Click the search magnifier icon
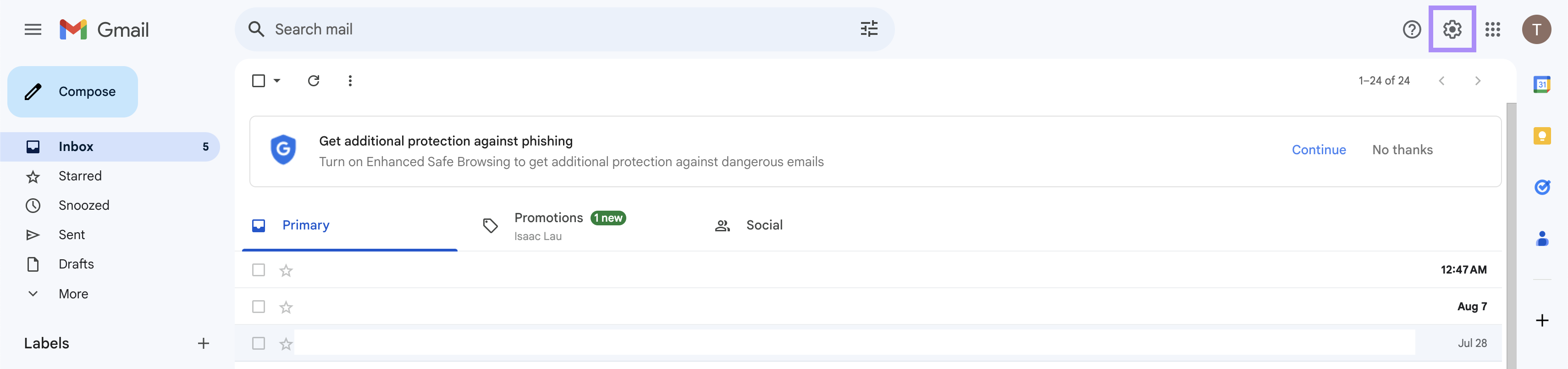The width and height of the screenshot is (1568, 369). pos(256,29)
